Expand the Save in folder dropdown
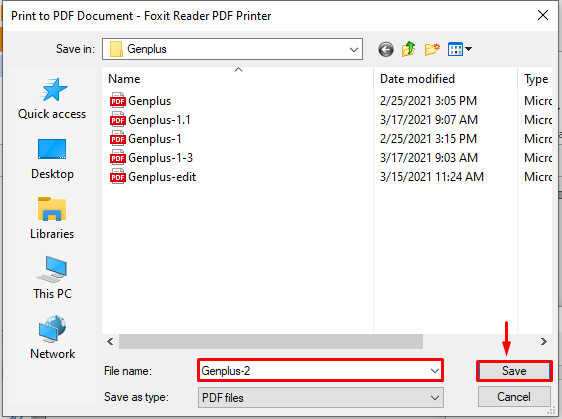 click(353, 49)
